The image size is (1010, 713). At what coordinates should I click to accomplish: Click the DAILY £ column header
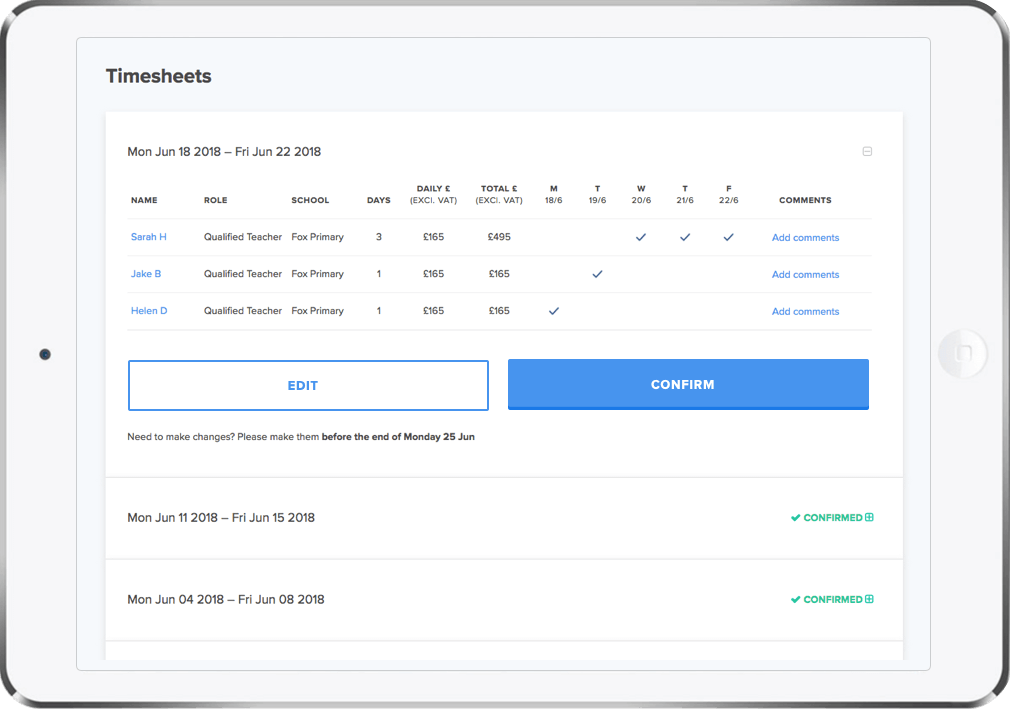[434, 195]
